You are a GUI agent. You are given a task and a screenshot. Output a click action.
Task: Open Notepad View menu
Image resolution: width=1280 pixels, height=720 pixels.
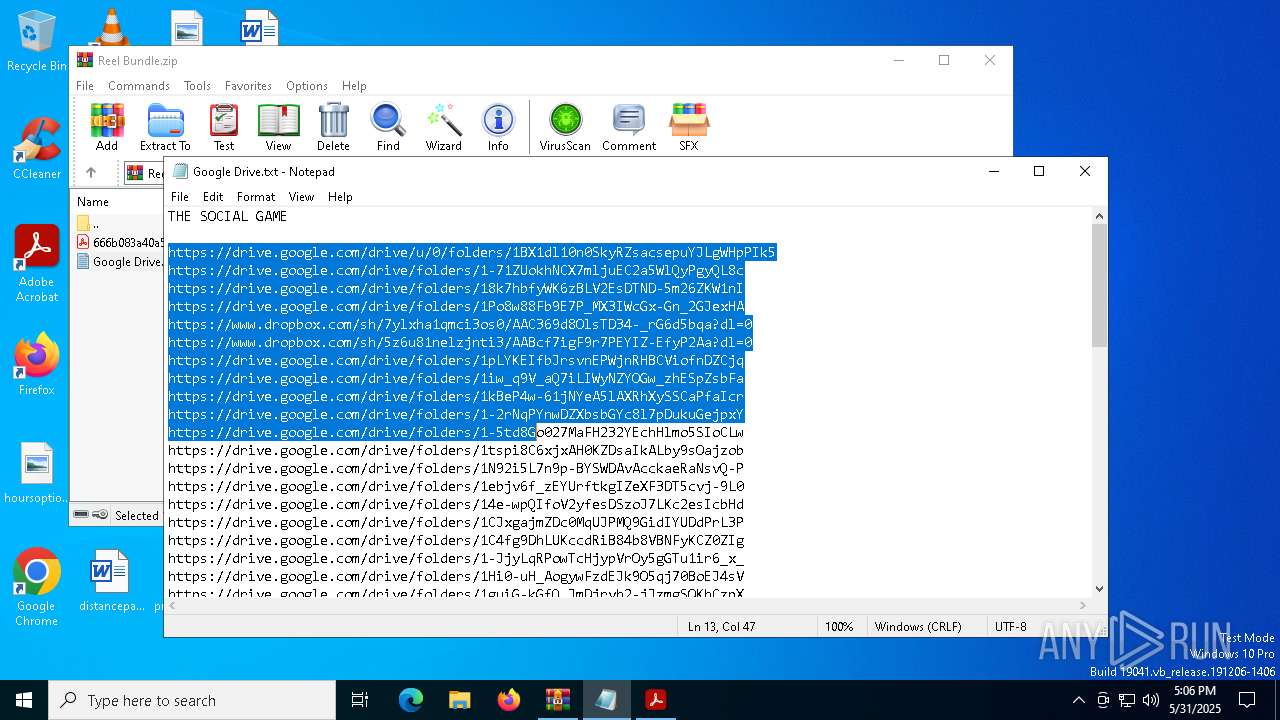click(x=301, y=197)
